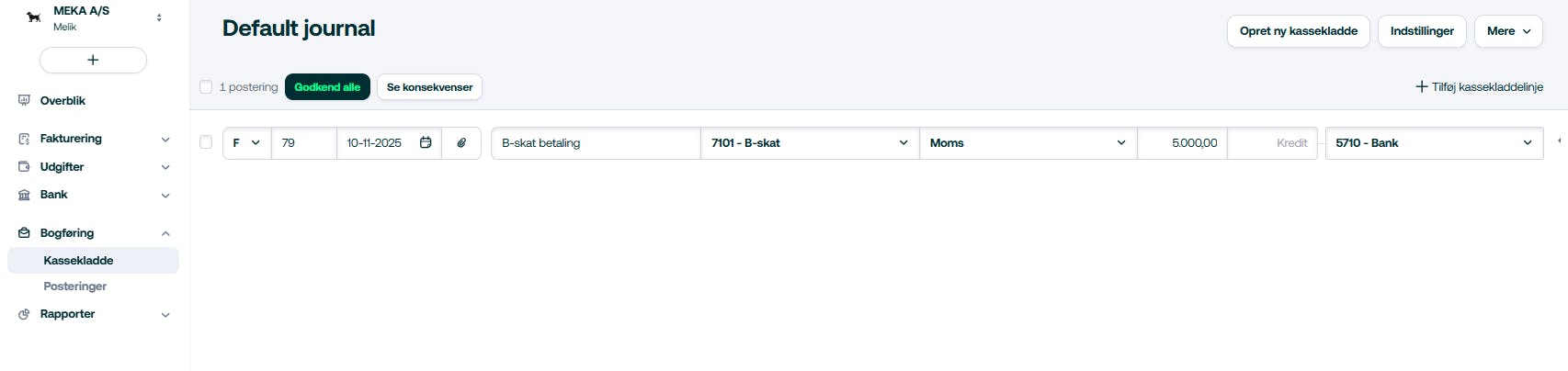Click the paperclip attachment icon
This screenshot has height=371, width=1568.
(461, 143)
